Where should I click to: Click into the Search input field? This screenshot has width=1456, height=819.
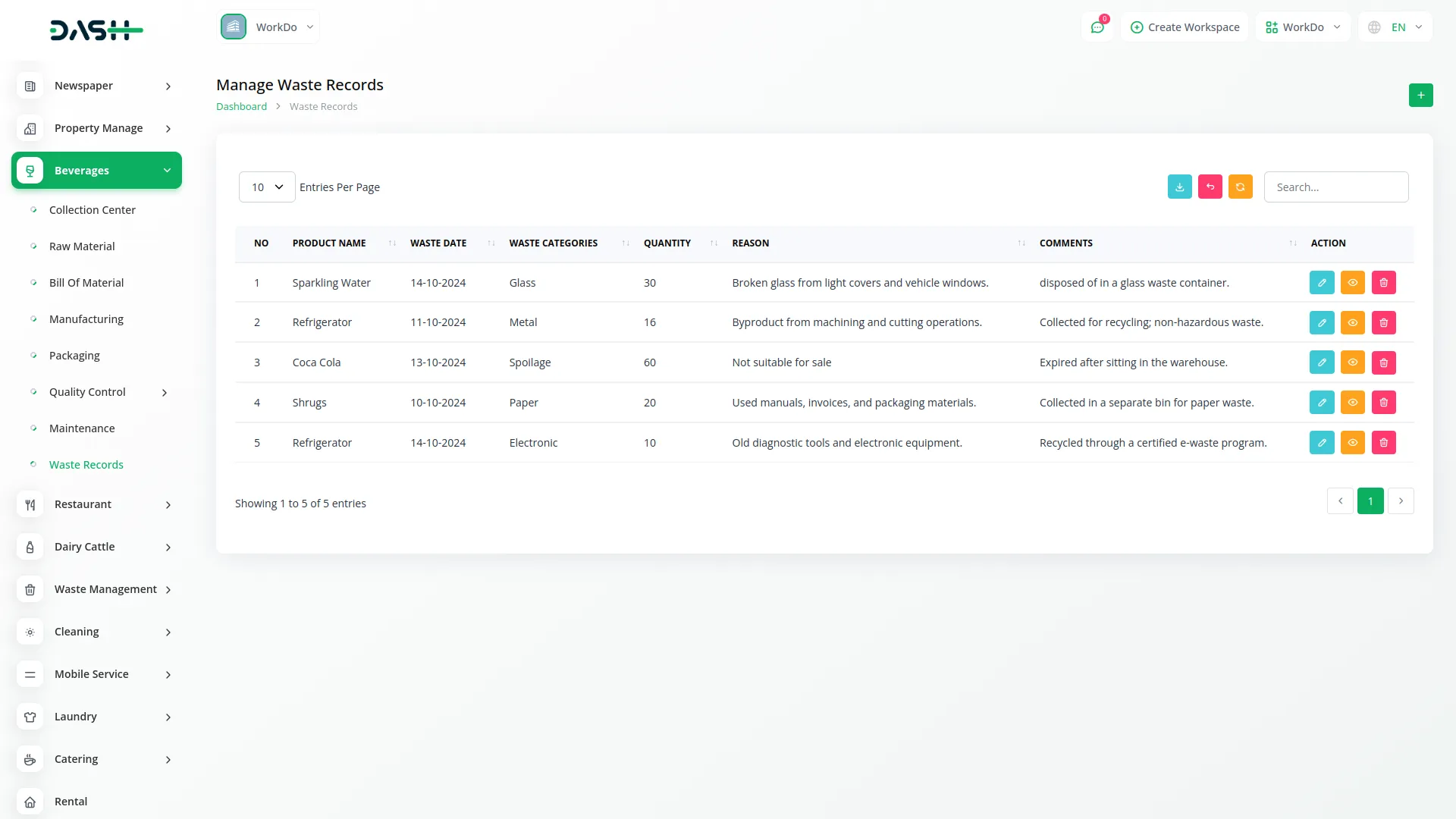coord(1335,187)
